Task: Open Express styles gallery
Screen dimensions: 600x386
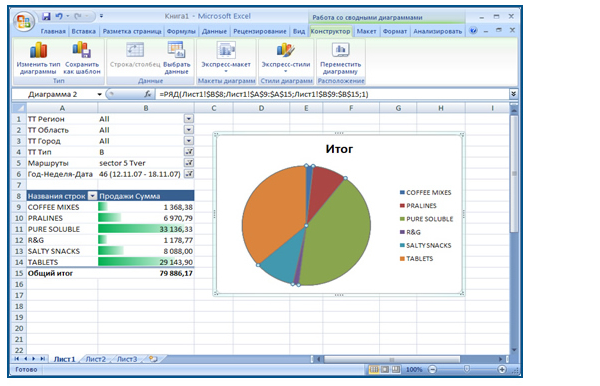Action: [x=285, y=57]
